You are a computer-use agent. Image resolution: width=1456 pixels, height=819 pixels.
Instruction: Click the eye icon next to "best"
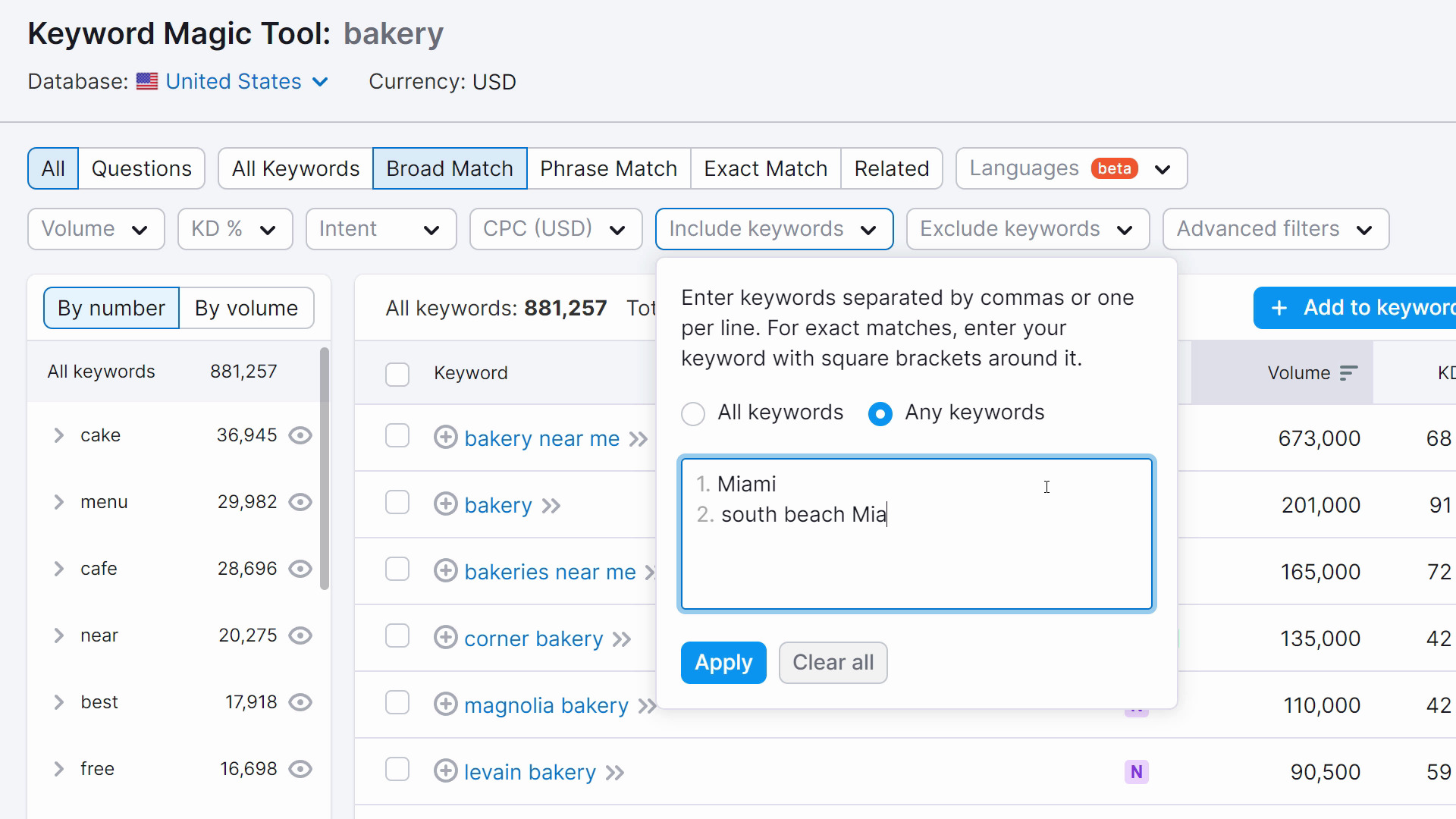[300, 702]
